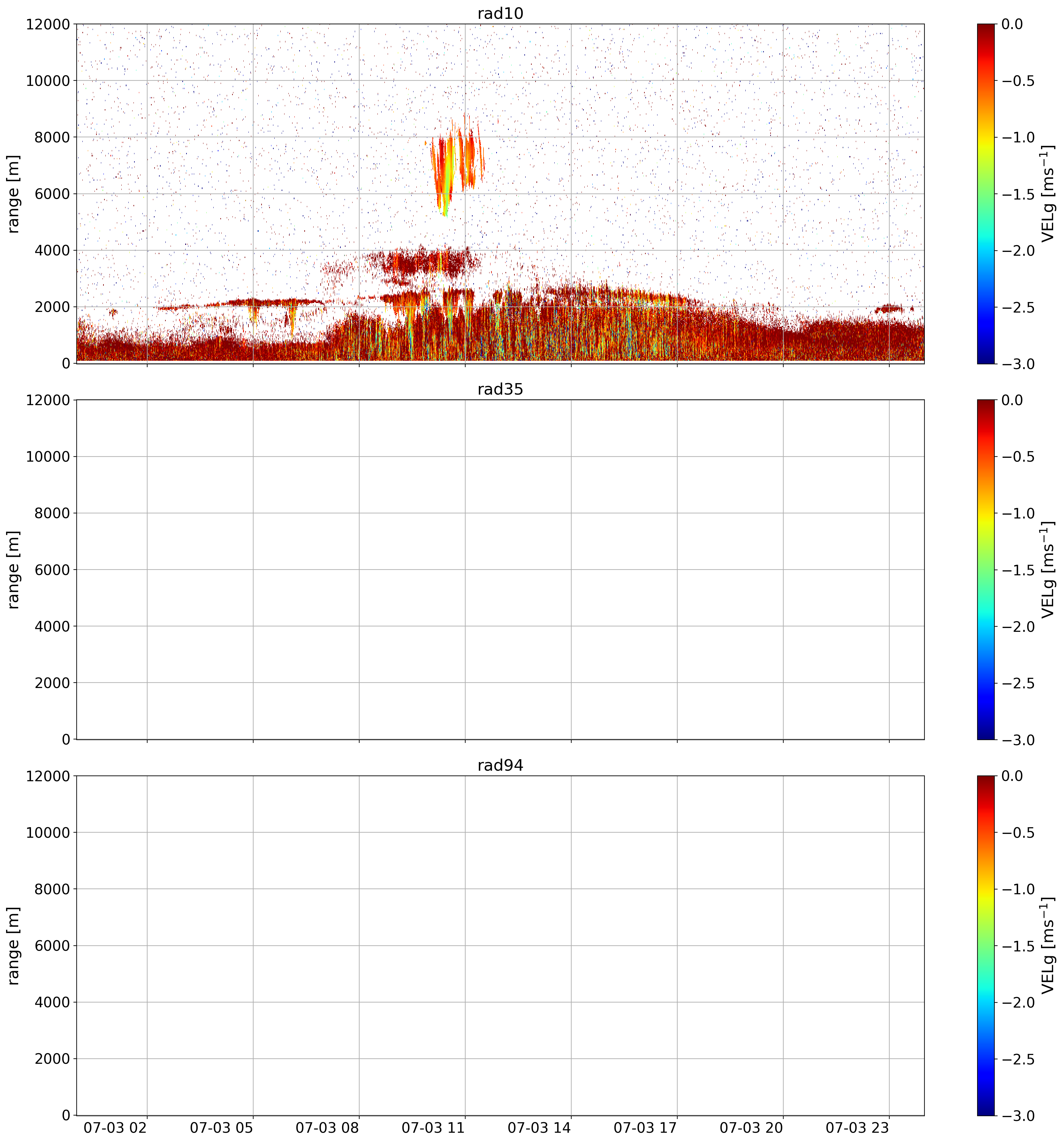
Task: Click the 2000 range tick of rad10
Action: [52, 307]
